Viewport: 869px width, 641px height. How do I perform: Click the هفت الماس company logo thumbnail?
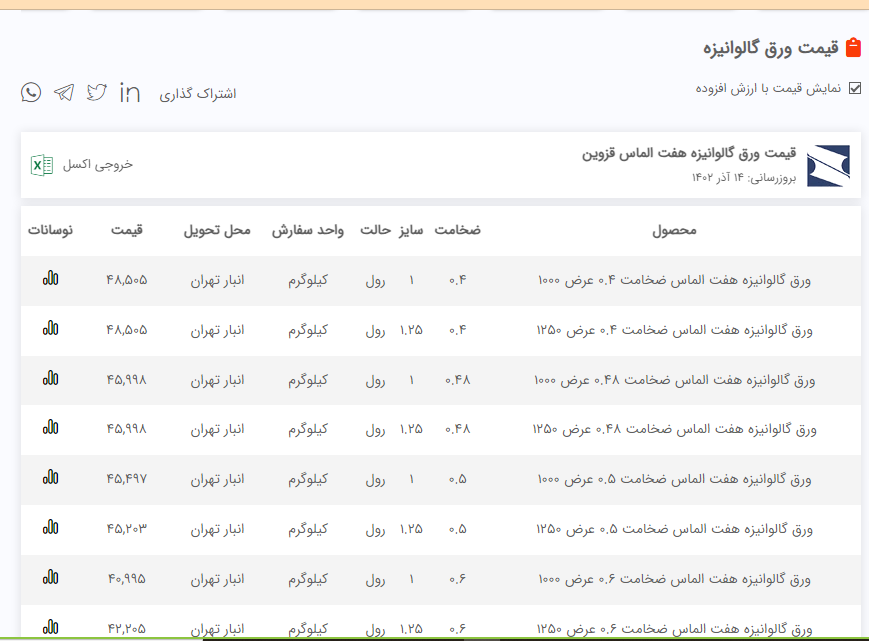pos(828,165)
